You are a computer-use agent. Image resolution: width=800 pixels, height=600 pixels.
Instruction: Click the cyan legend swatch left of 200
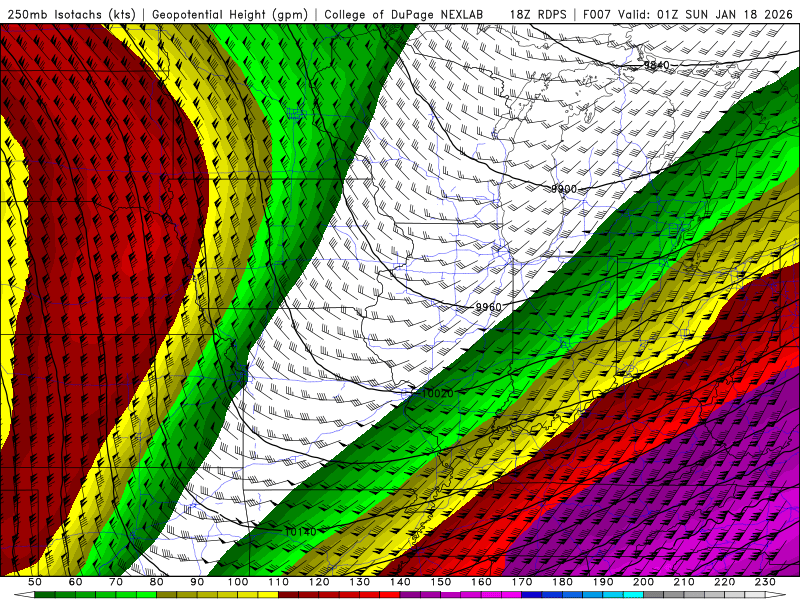(x=634, y=595)
